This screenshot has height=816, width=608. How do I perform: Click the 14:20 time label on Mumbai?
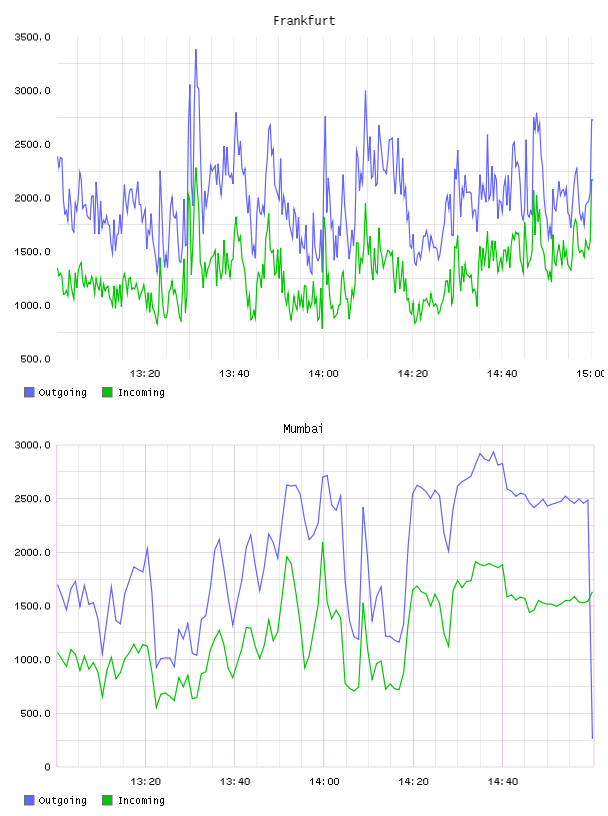413,781
